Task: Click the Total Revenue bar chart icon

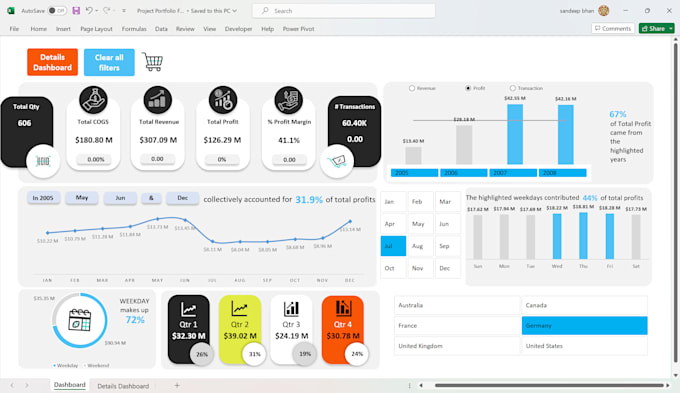Action: pyautogui.click(x=158, y=100)
